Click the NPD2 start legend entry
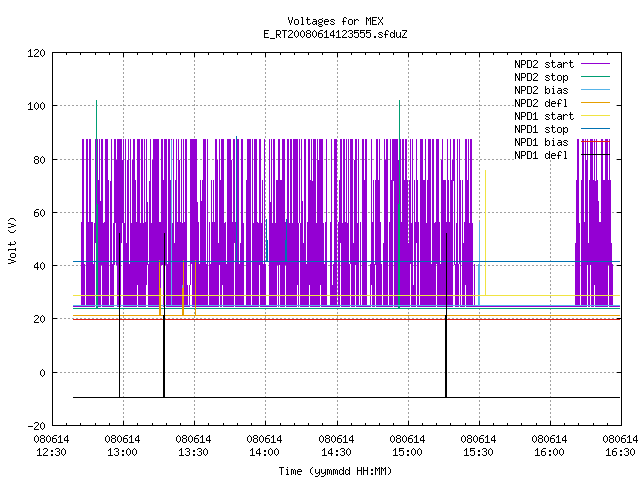Image resolution: width=640 pixels, height=480 pixels. tap(544, 64)
